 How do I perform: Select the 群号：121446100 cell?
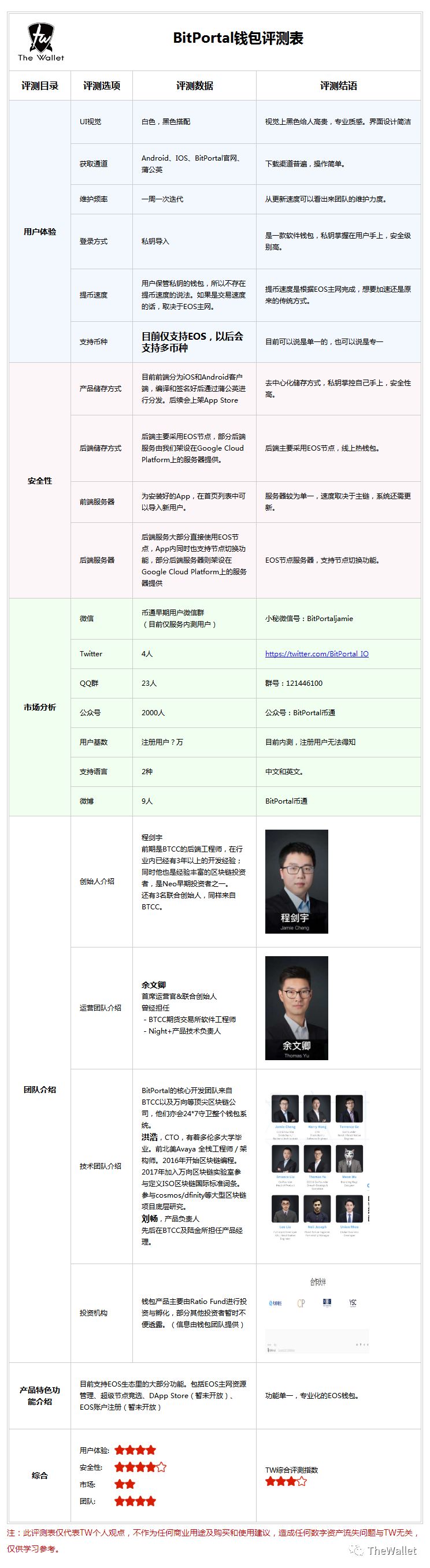click(x=339, y=683)
